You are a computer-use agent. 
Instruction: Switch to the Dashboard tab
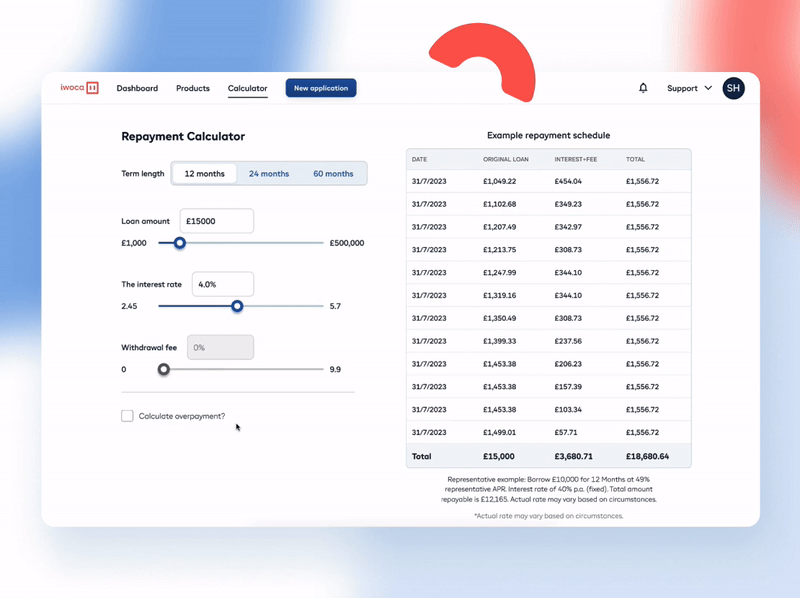tap(137, 88)
